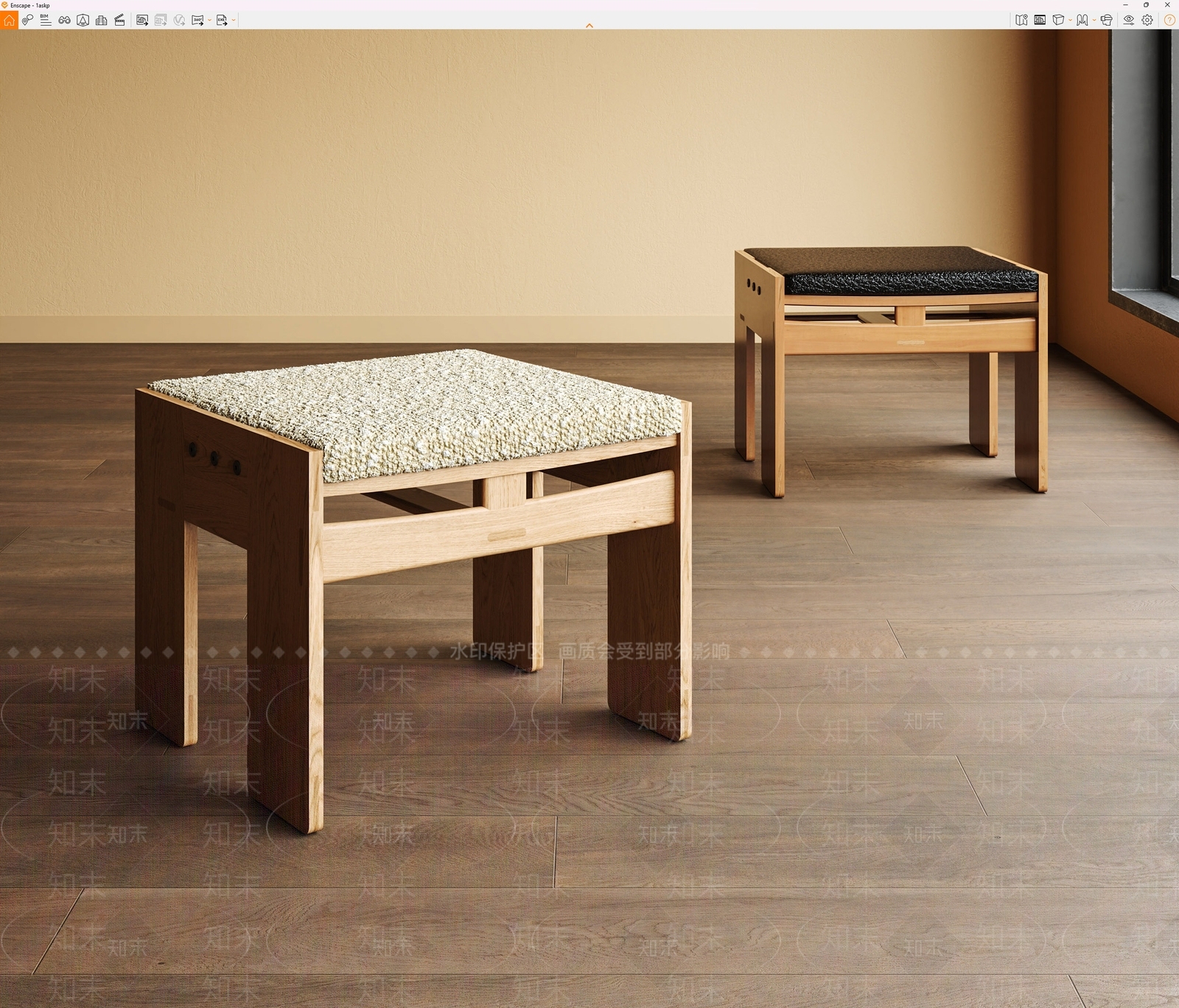Toggle the Mini Map icon
Screen dimensions: 1179x1008
pyautogui.click(x=1021, y=21)
